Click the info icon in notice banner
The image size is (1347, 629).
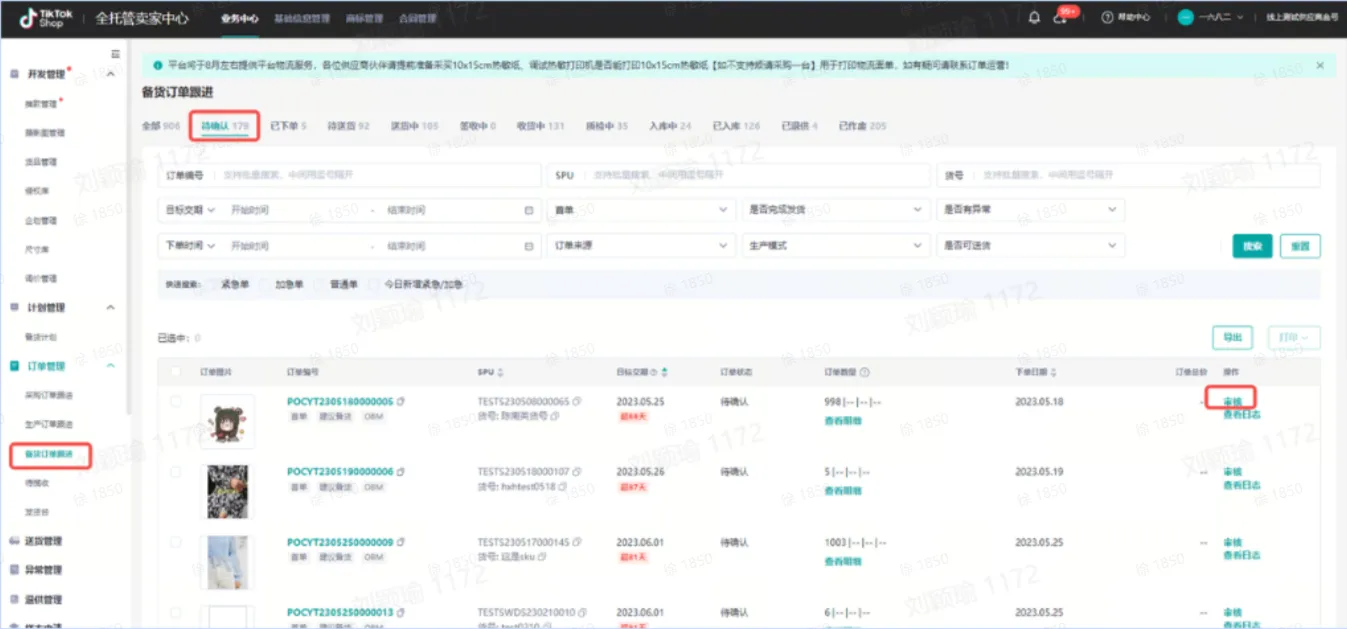[158, 65]
